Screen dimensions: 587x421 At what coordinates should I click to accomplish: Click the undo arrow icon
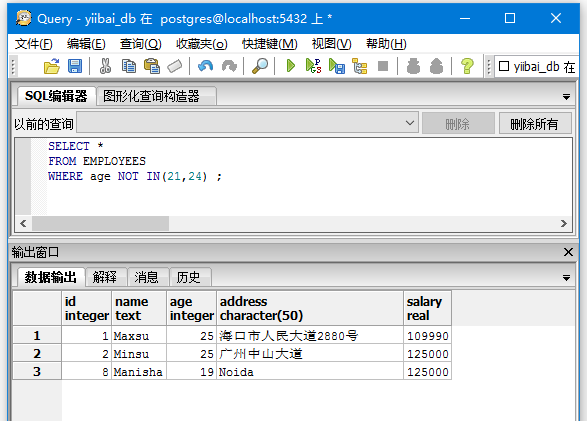206,67
